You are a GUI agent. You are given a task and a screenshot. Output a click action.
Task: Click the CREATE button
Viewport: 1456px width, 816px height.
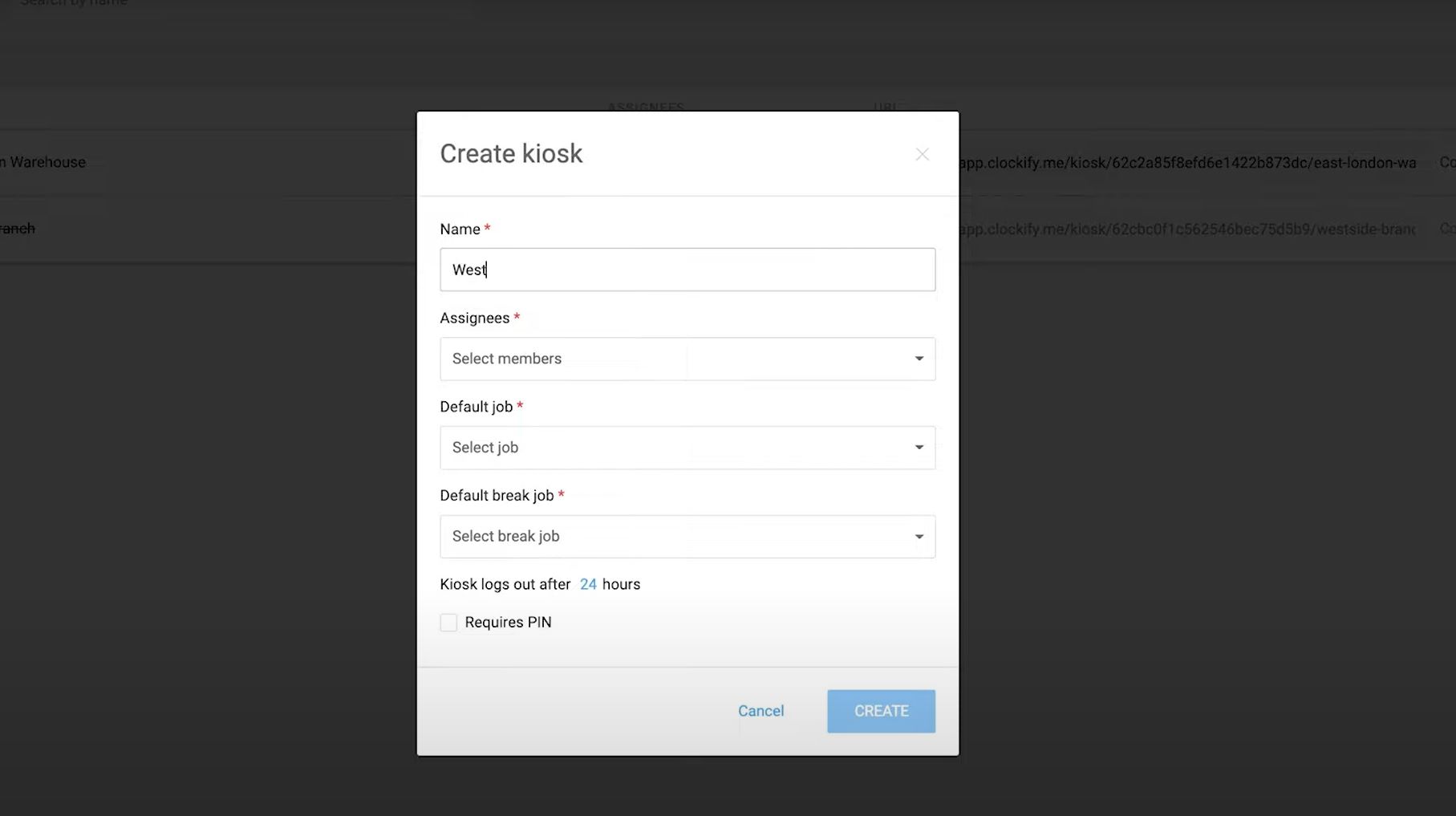881,711
